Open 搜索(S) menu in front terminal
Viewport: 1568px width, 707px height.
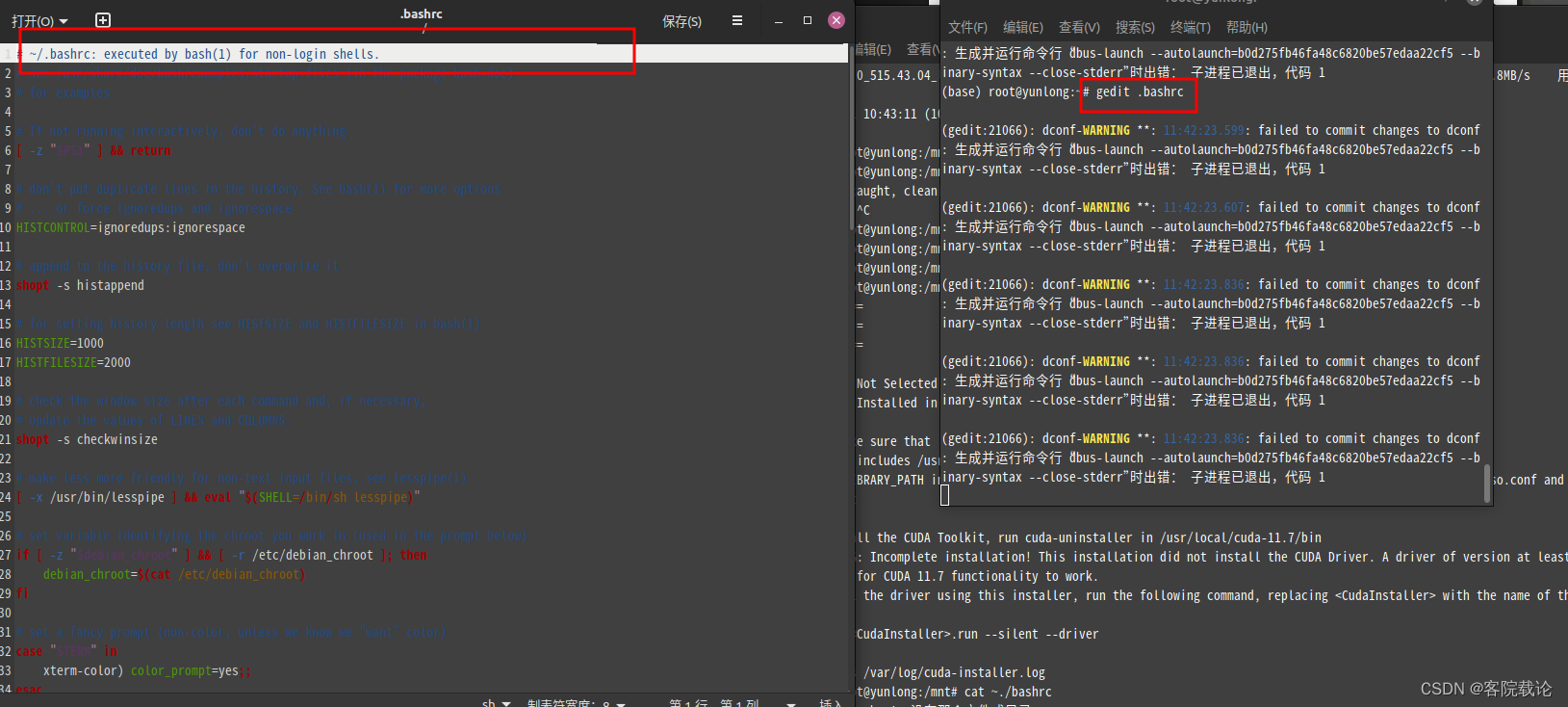pyautogui.click(x=1135, y=27)
